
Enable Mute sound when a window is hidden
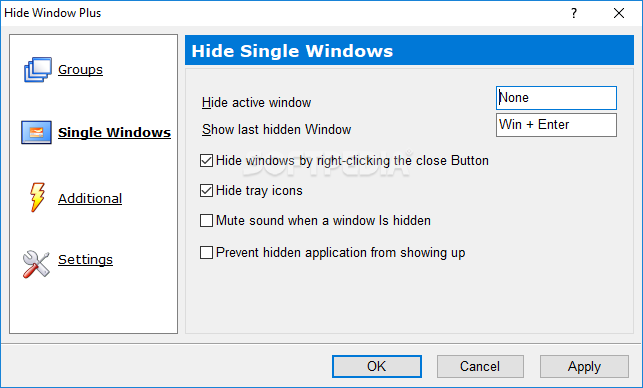coord(206,220)
